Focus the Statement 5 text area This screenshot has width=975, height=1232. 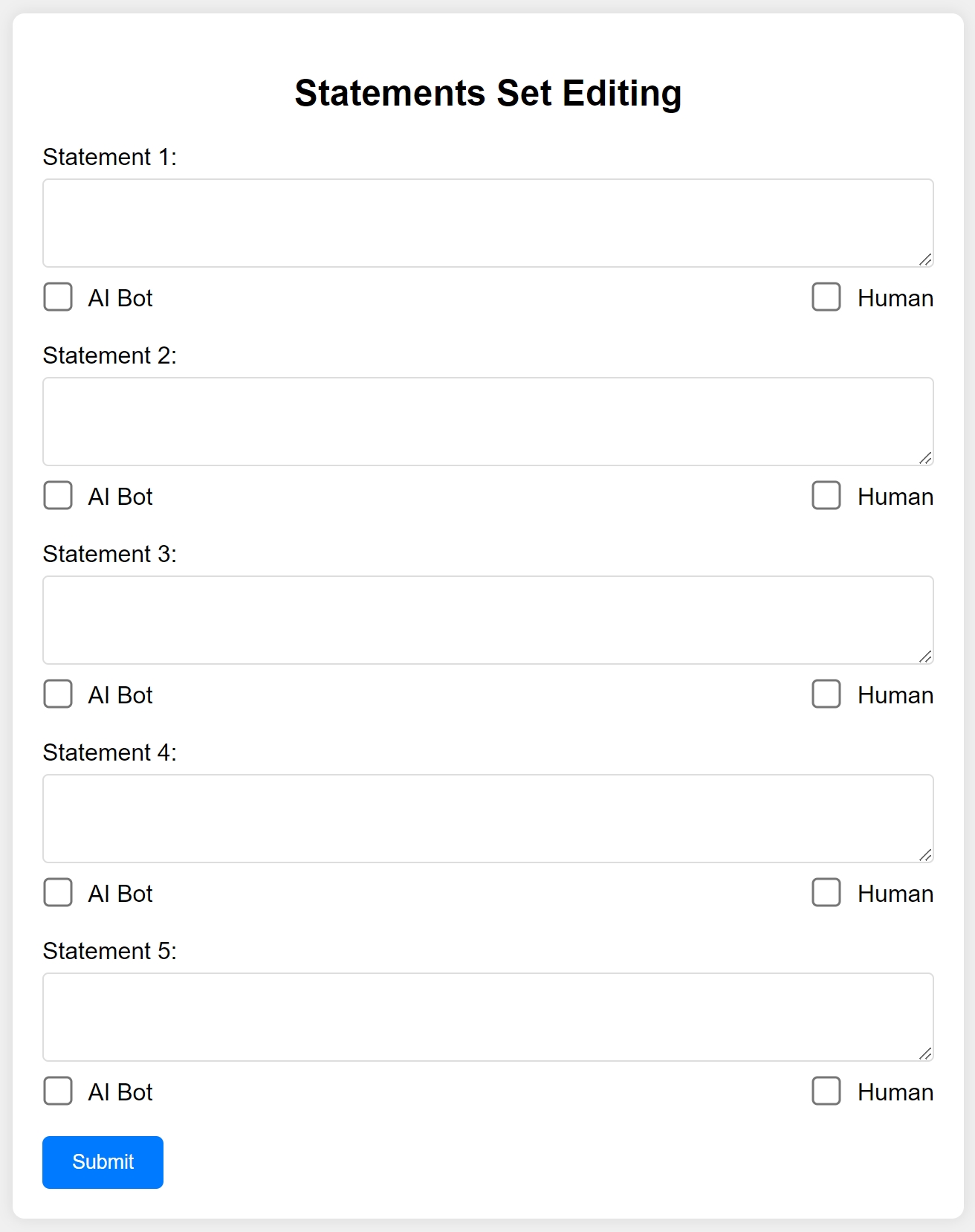pos(487,1016)
